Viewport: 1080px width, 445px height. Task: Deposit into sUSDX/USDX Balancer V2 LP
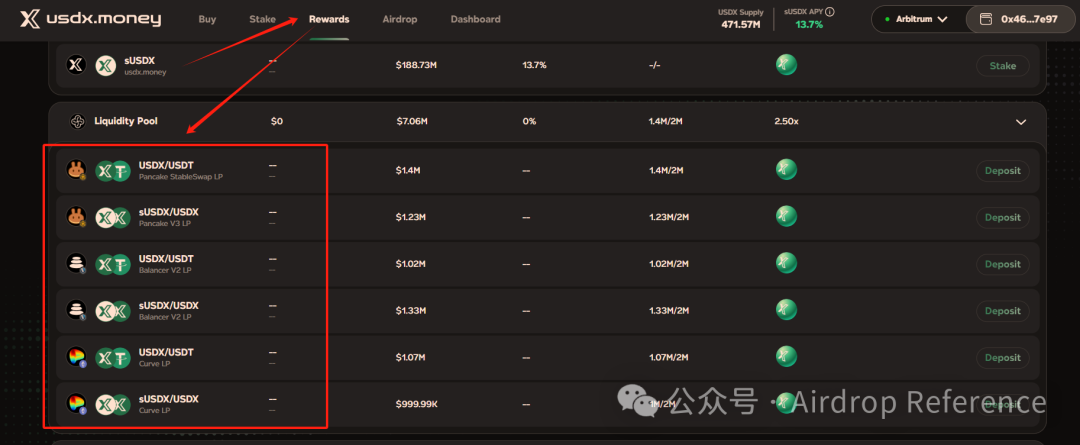click(1002, 311)
